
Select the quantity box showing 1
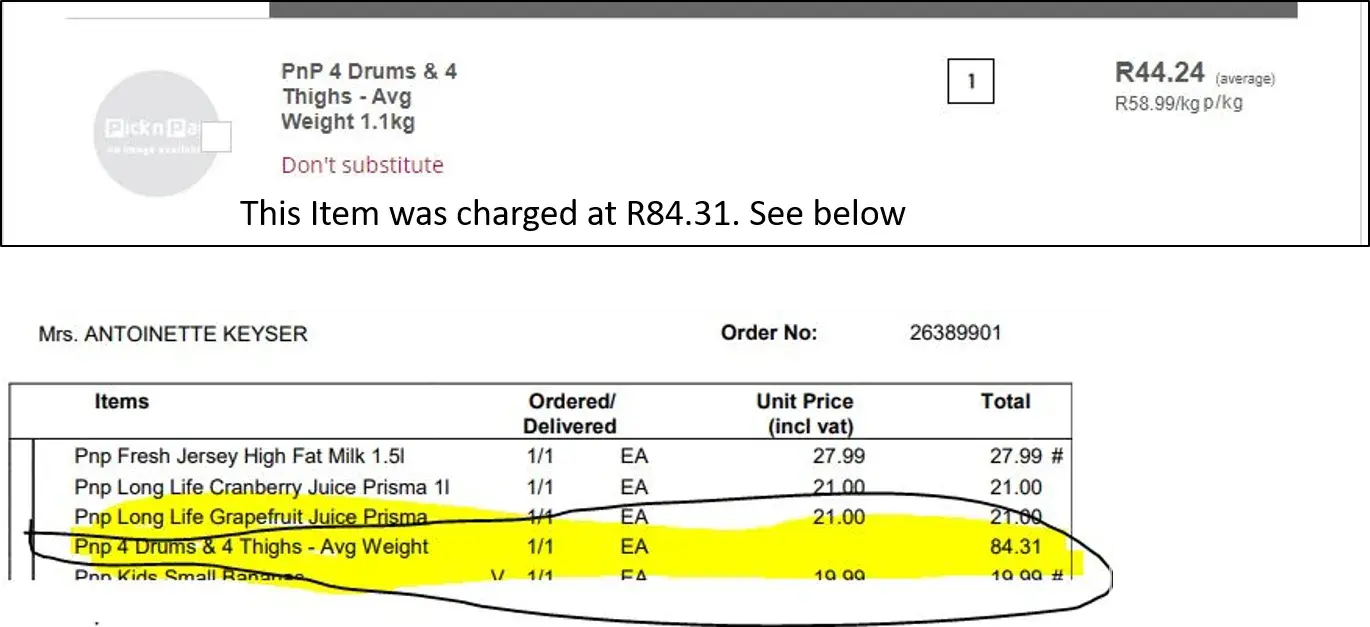coord(970,82)
